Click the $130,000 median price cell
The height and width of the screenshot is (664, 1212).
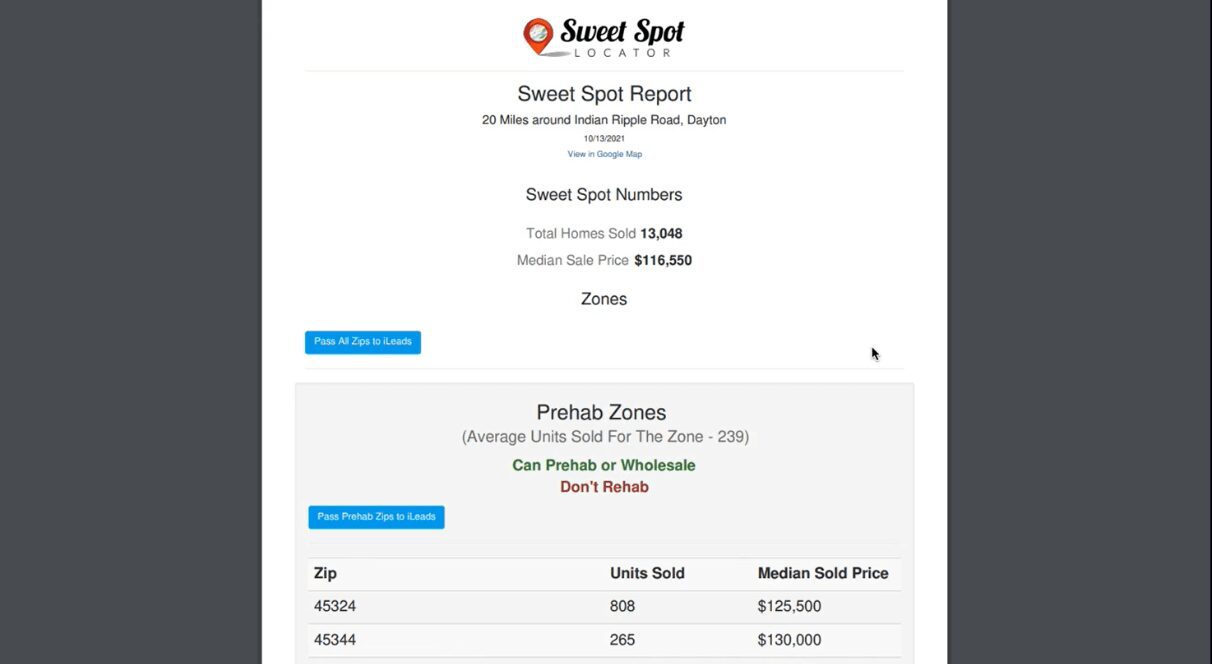tap(789, 640)
